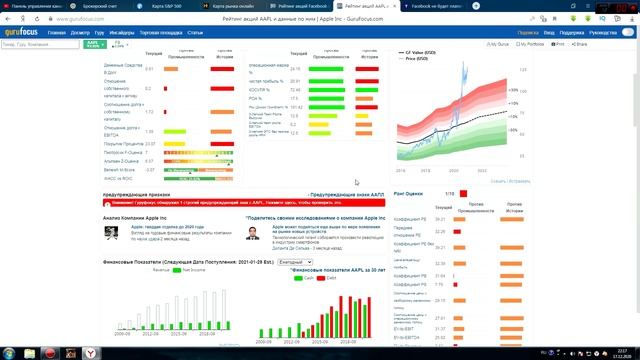
Task: Click the financials AAPL for 30 years link
Action: [338, 270]
